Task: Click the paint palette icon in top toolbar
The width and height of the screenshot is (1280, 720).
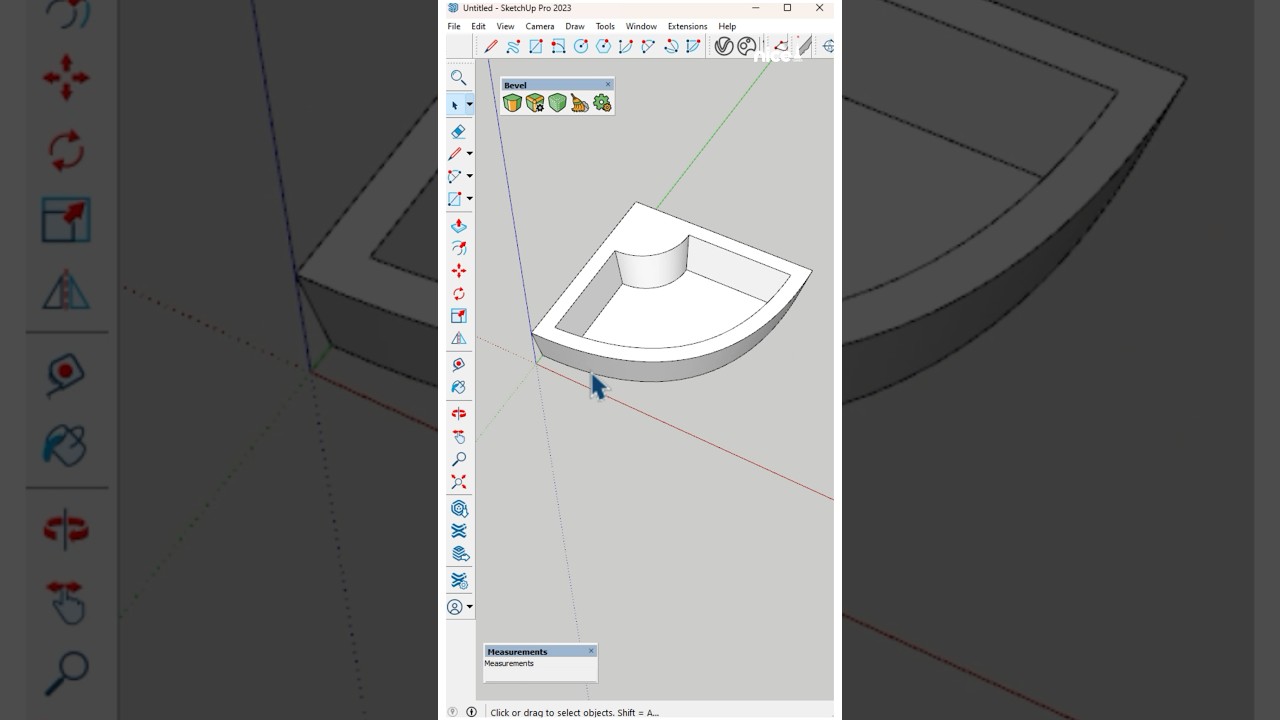Action: [747, 46]
